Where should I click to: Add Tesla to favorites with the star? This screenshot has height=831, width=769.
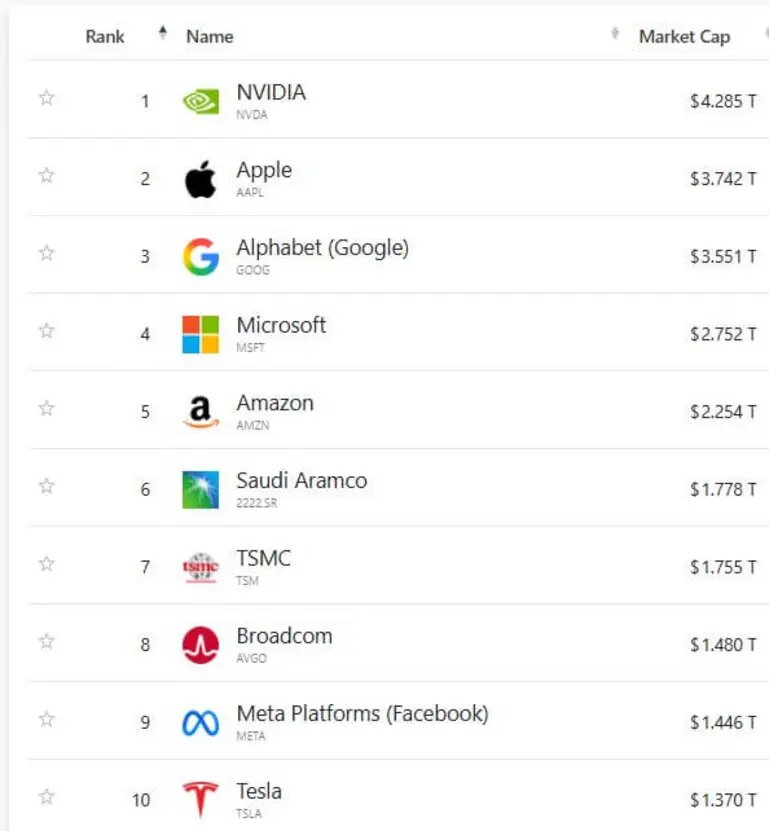[47, 797]
